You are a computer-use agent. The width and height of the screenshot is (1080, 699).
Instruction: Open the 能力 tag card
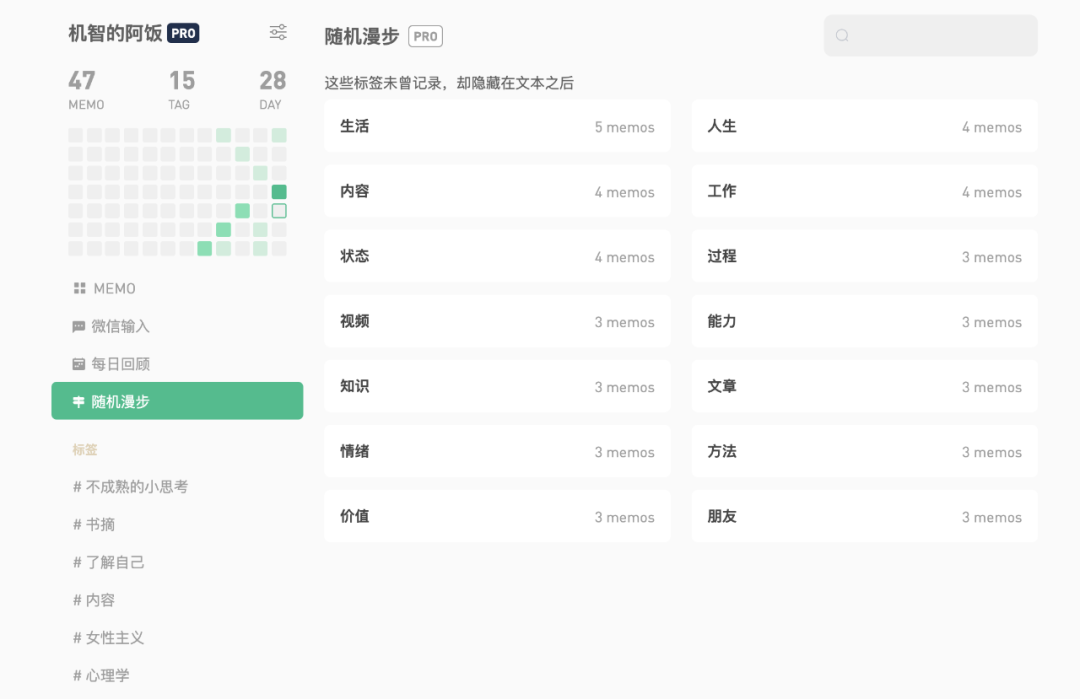(864, 321)
